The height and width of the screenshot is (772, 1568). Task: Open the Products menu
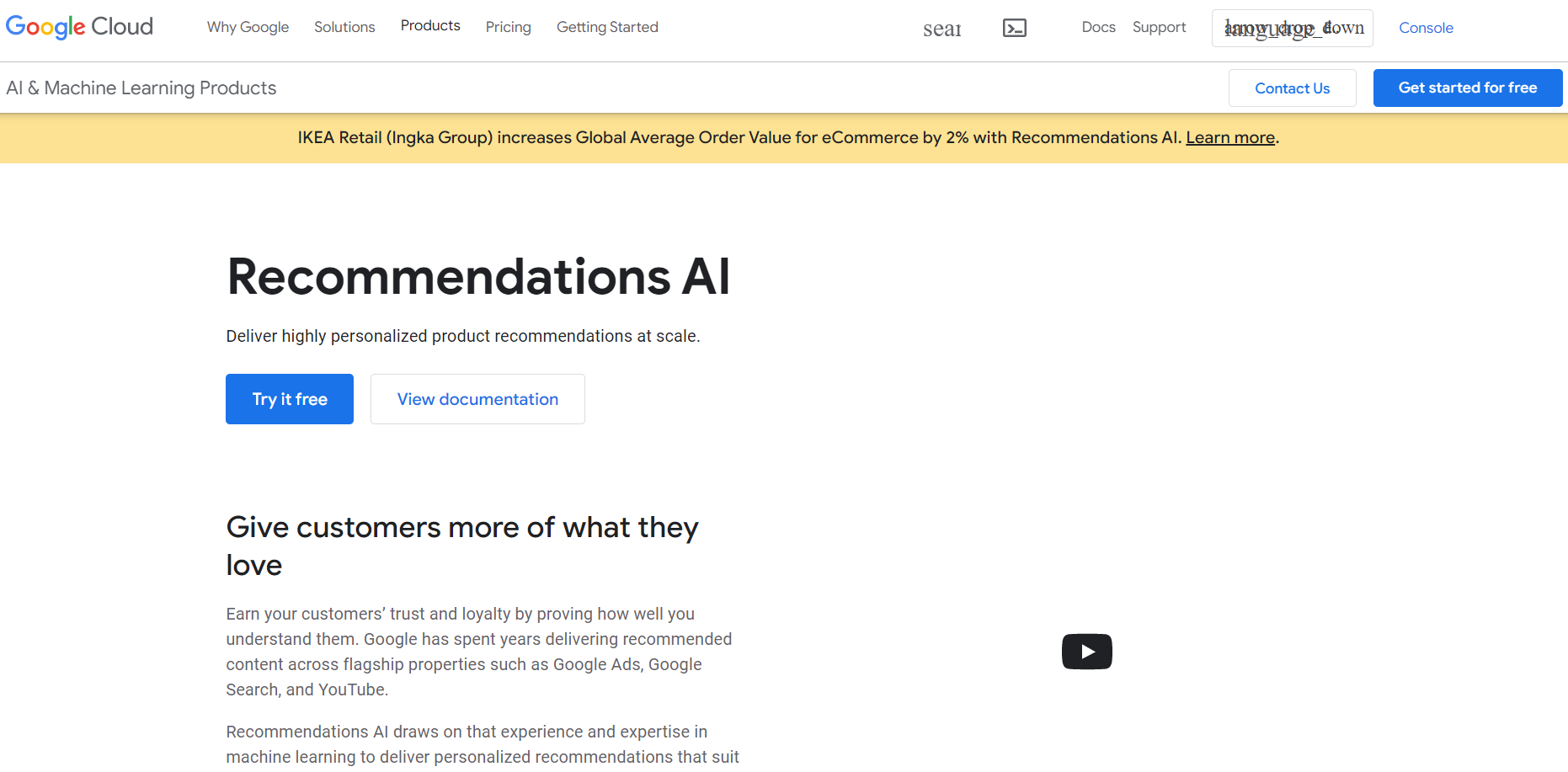pyautogui.click(x=430, y=26)
